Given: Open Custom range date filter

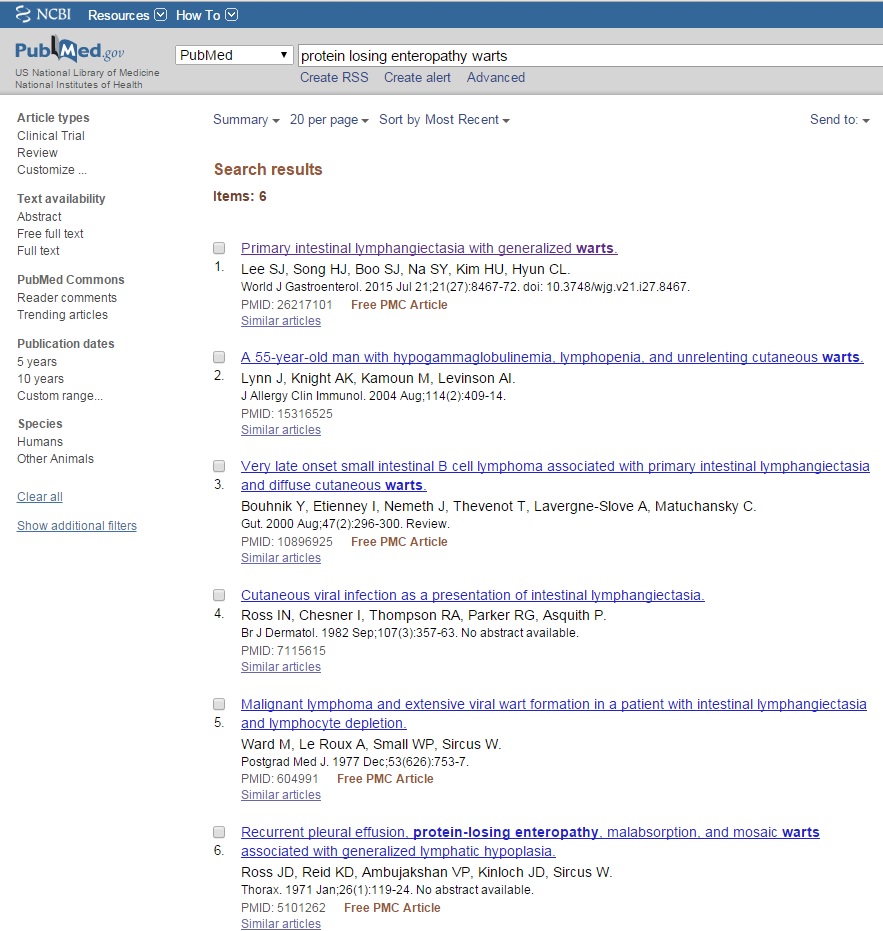Looking at the screenshot, I should [60, 396].
